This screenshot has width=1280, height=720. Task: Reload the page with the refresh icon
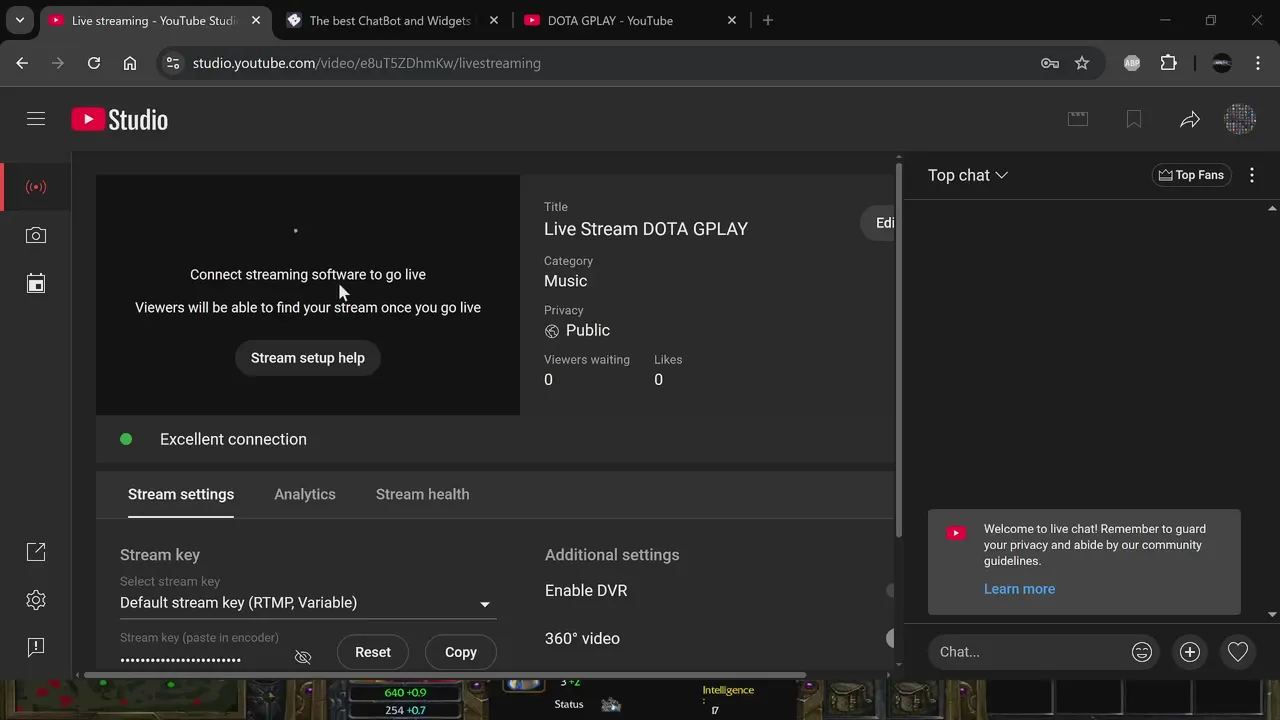coord(94,63)
